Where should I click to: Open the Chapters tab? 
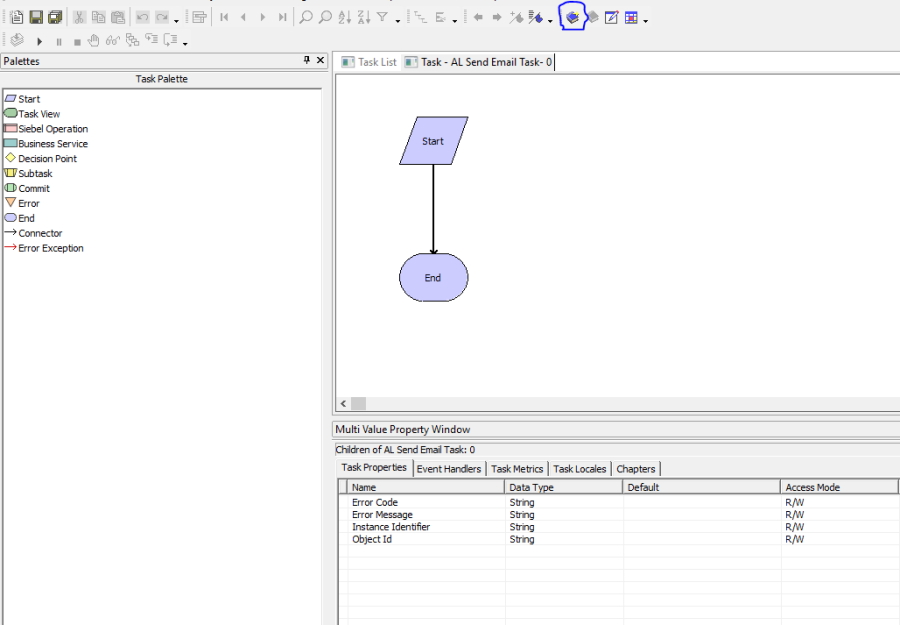pos(635,469)
